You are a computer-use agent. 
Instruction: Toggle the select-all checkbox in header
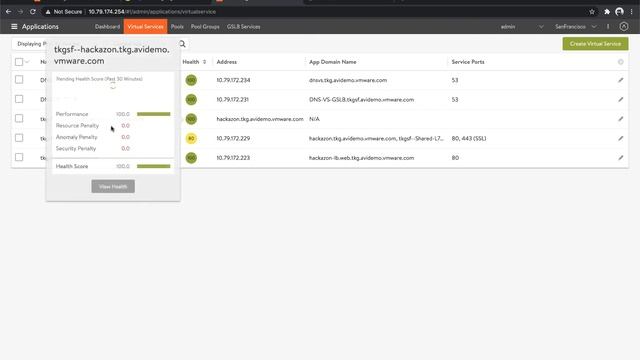[19, 62]
